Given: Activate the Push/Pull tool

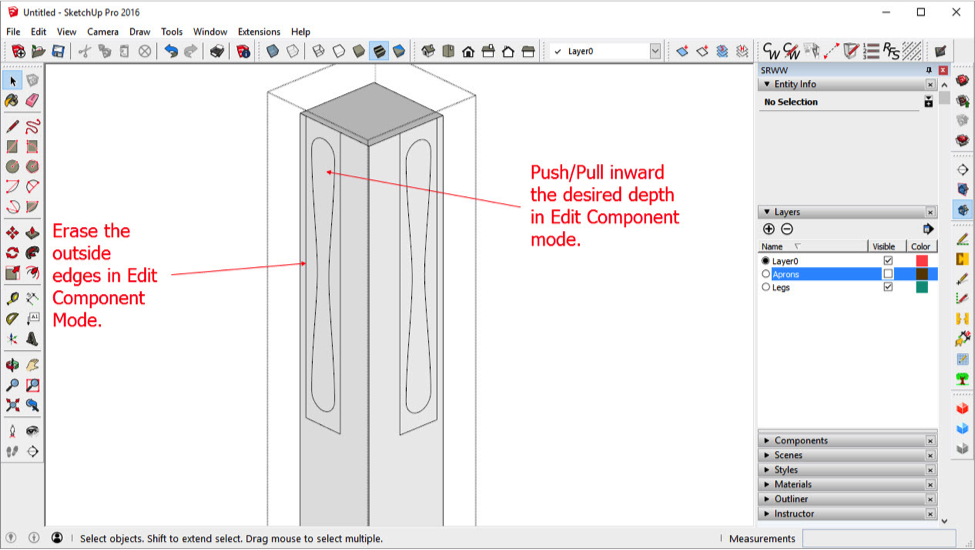Looking at the screenshot, I should click(x=32, y=233).
